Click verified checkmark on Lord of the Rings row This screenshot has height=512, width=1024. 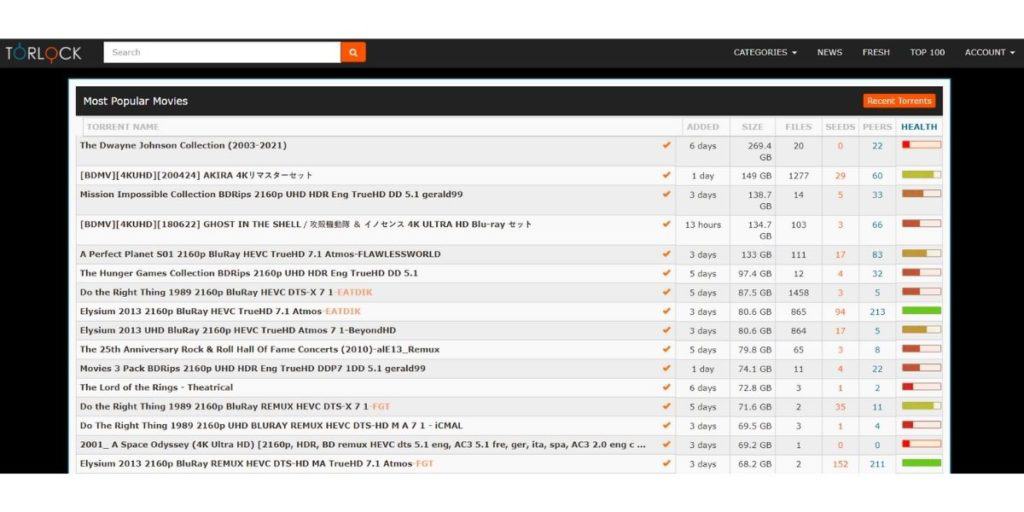(666, 387)
